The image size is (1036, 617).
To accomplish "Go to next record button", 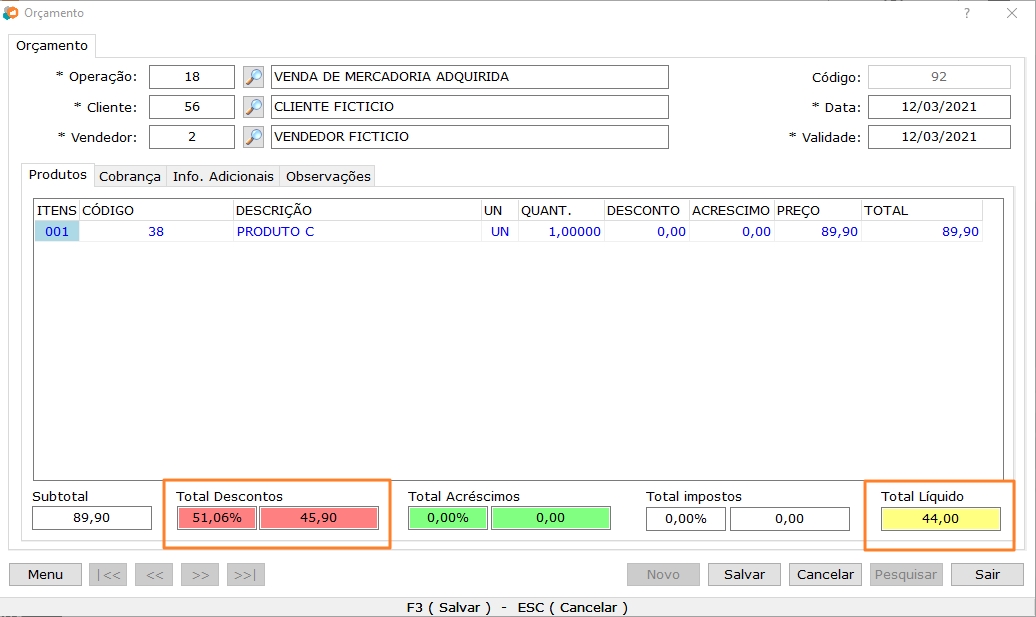I will coord(200,574).
